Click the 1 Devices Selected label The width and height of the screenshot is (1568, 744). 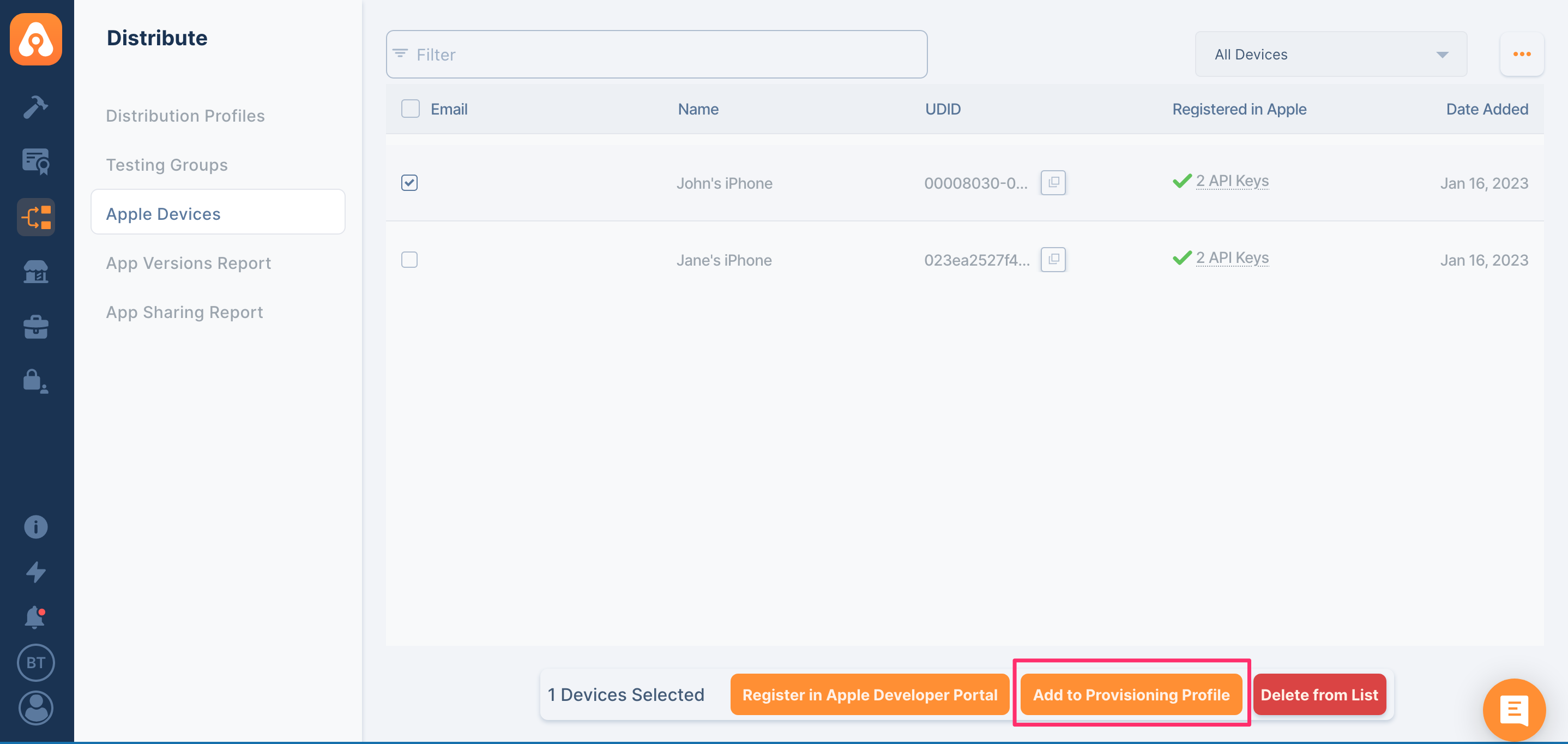click(x=626, y=695)
